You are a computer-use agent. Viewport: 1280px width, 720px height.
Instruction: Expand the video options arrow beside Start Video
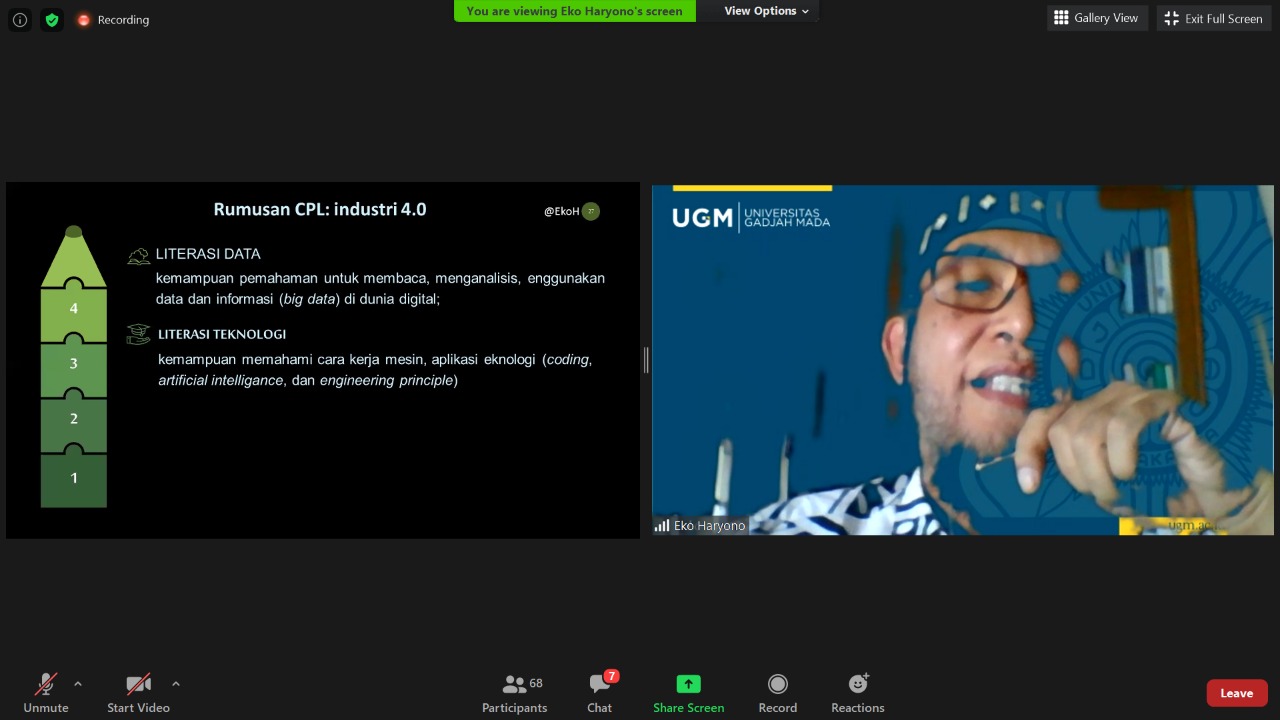click(x=176, y=684)
